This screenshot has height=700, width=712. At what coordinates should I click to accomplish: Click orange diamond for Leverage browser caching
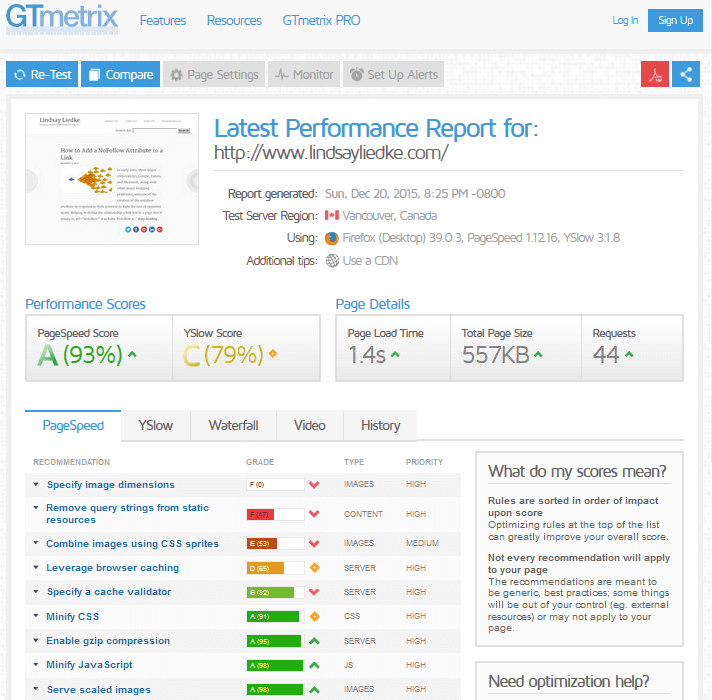[x=314, y=567]
